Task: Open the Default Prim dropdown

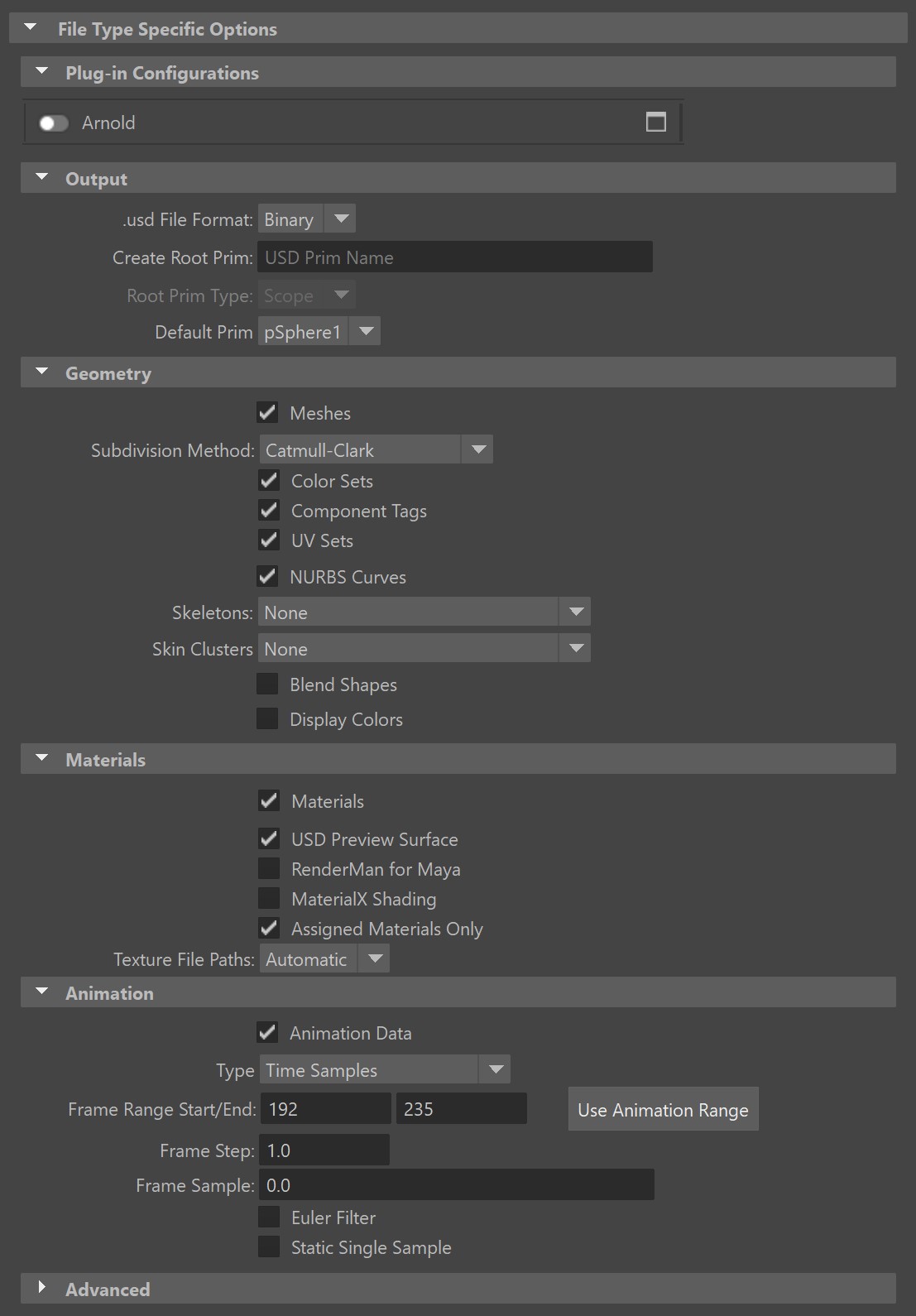Action: point(319,332)
